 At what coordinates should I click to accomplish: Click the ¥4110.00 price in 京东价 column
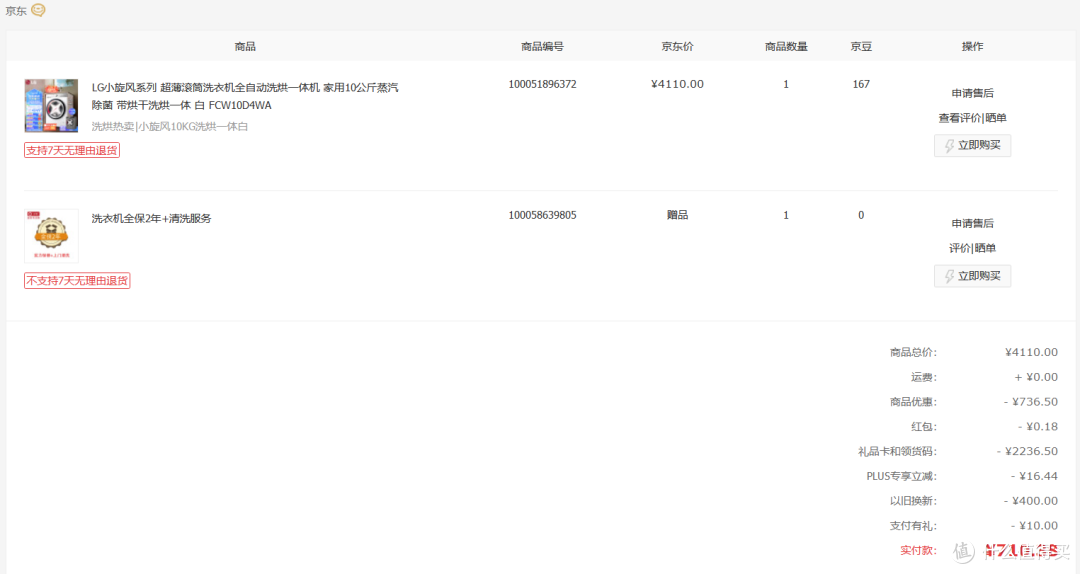tap(677, 84)
